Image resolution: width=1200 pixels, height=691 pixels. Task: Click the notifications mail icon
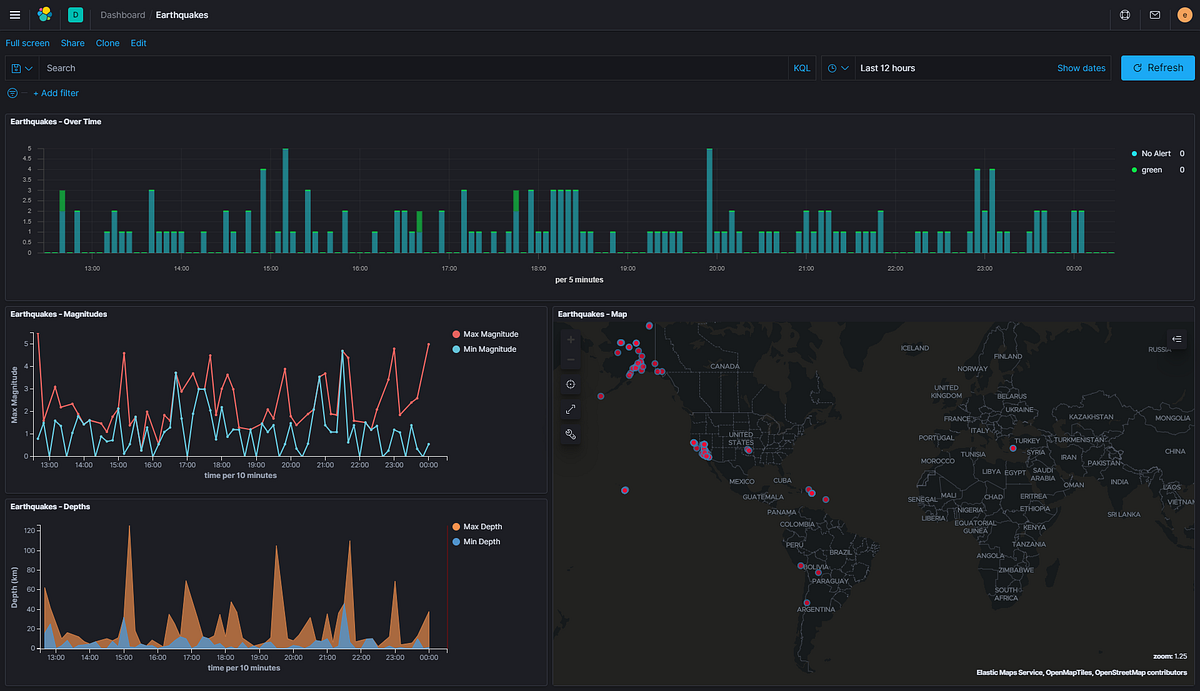coord(1156,15)
